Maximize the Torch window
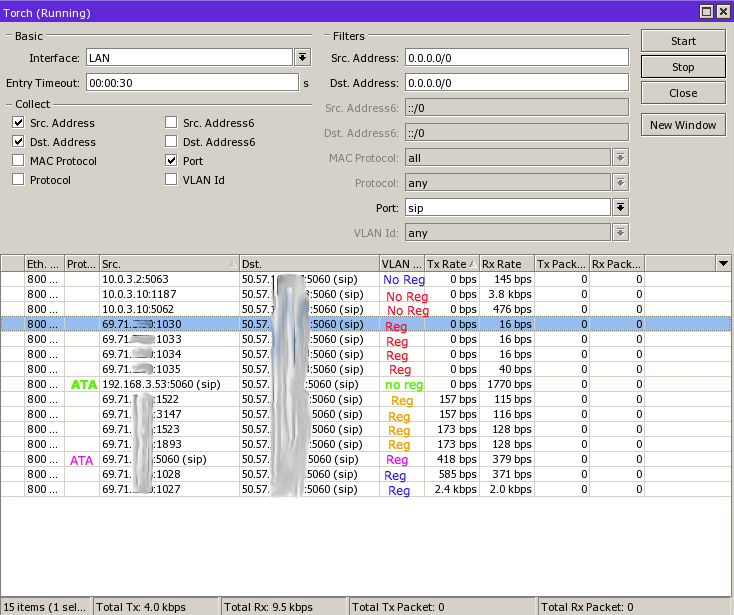 tap(707, 11)
